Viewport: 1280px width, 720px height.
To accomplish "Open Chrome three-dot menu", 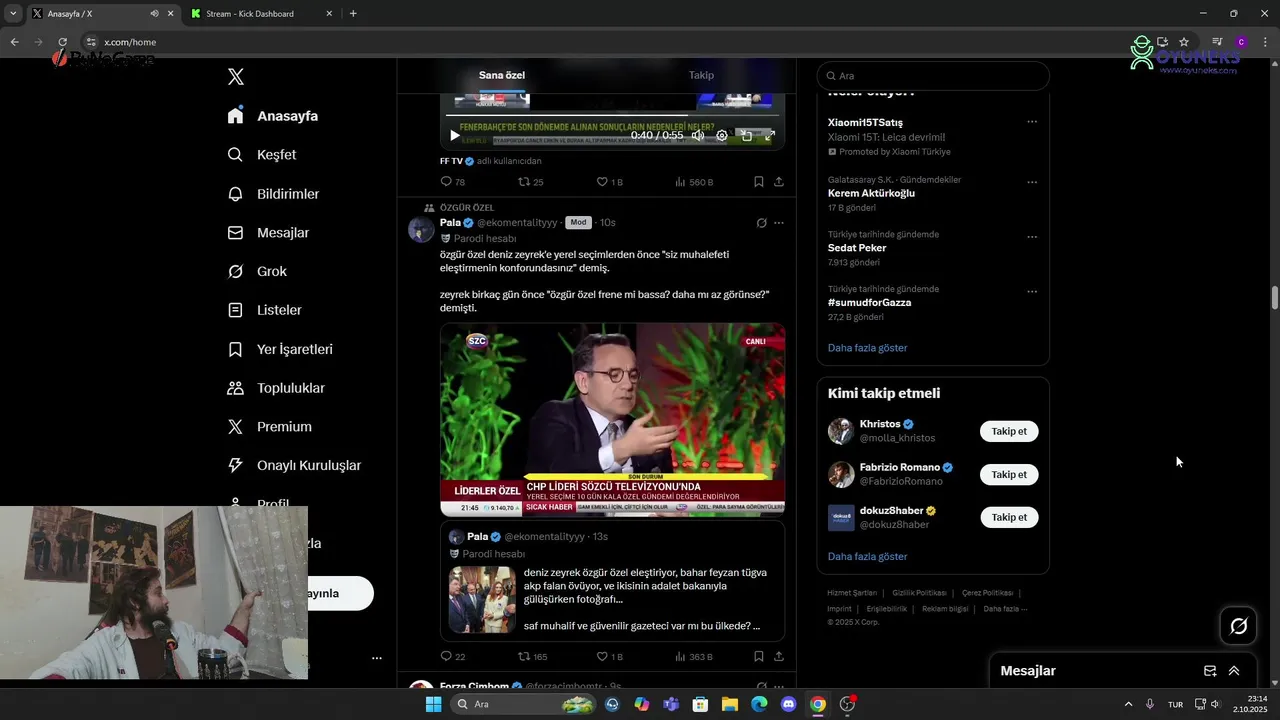I will pos(1265,42).
